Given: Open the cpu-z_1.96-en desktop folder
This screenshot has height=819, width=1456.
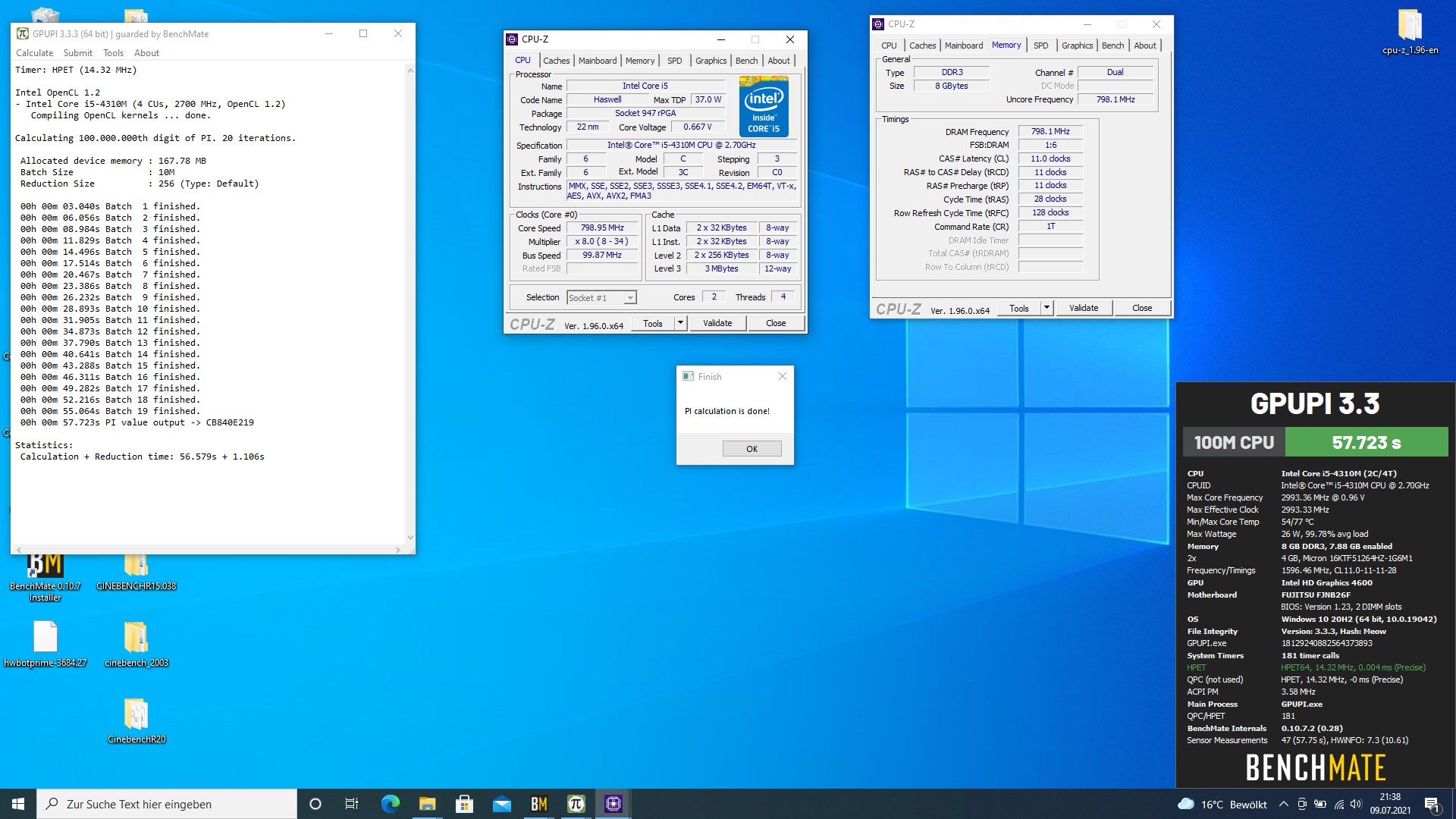Looking at the screenshot, I should click(x=1410, y=33).
